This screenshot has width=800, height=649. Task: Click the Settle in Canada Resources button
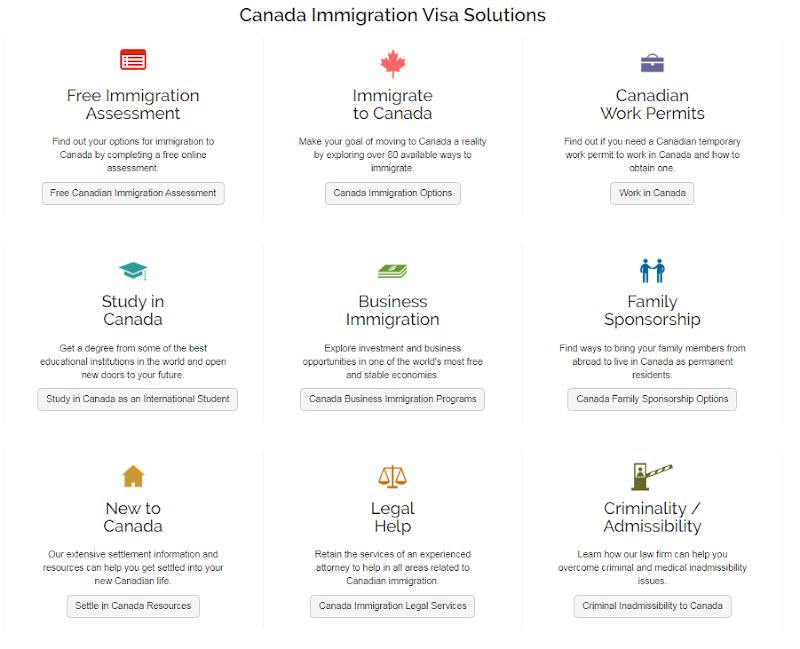(133, 606)
